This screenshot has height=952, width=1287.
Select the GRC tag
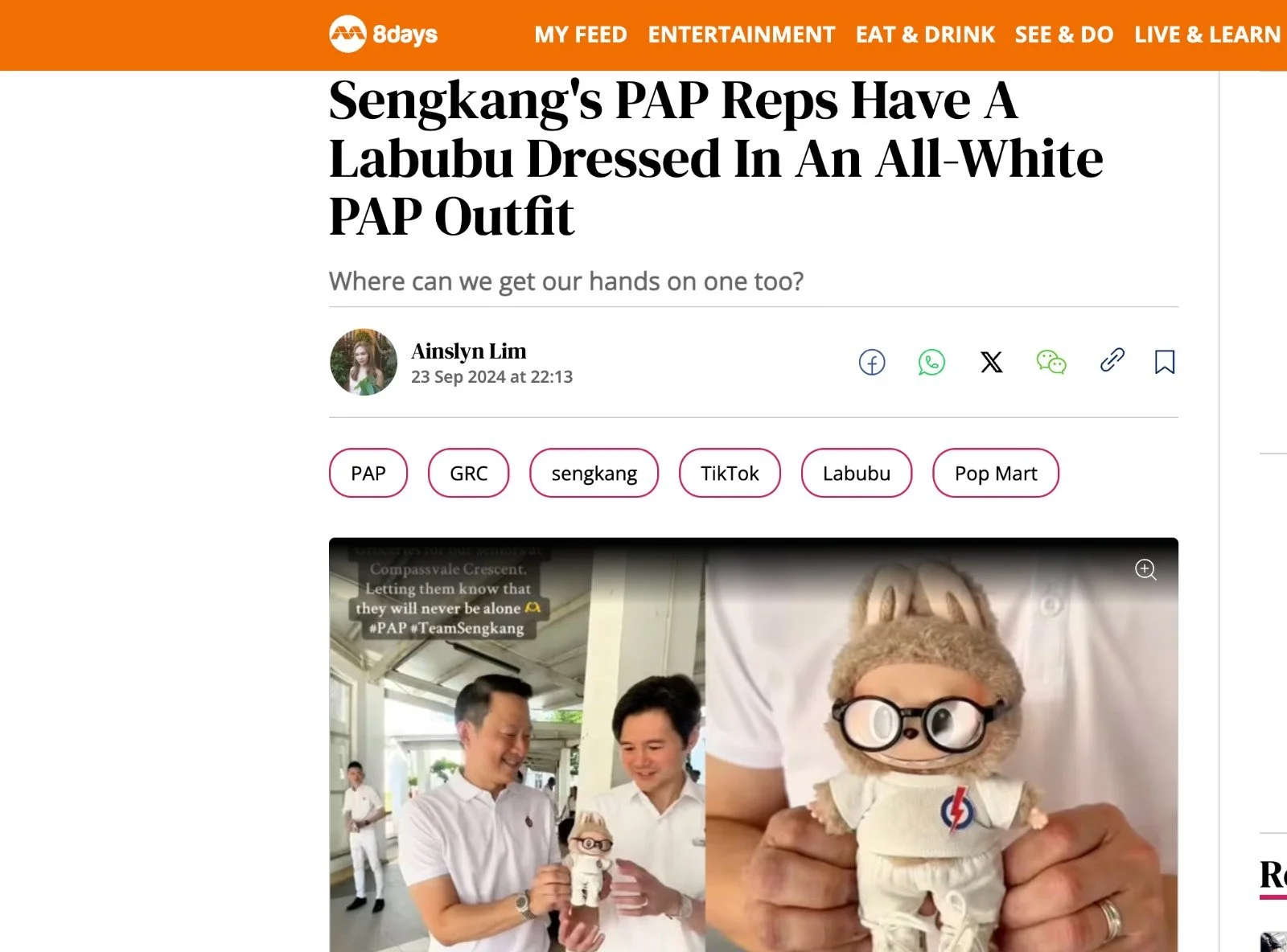(469, 473)
